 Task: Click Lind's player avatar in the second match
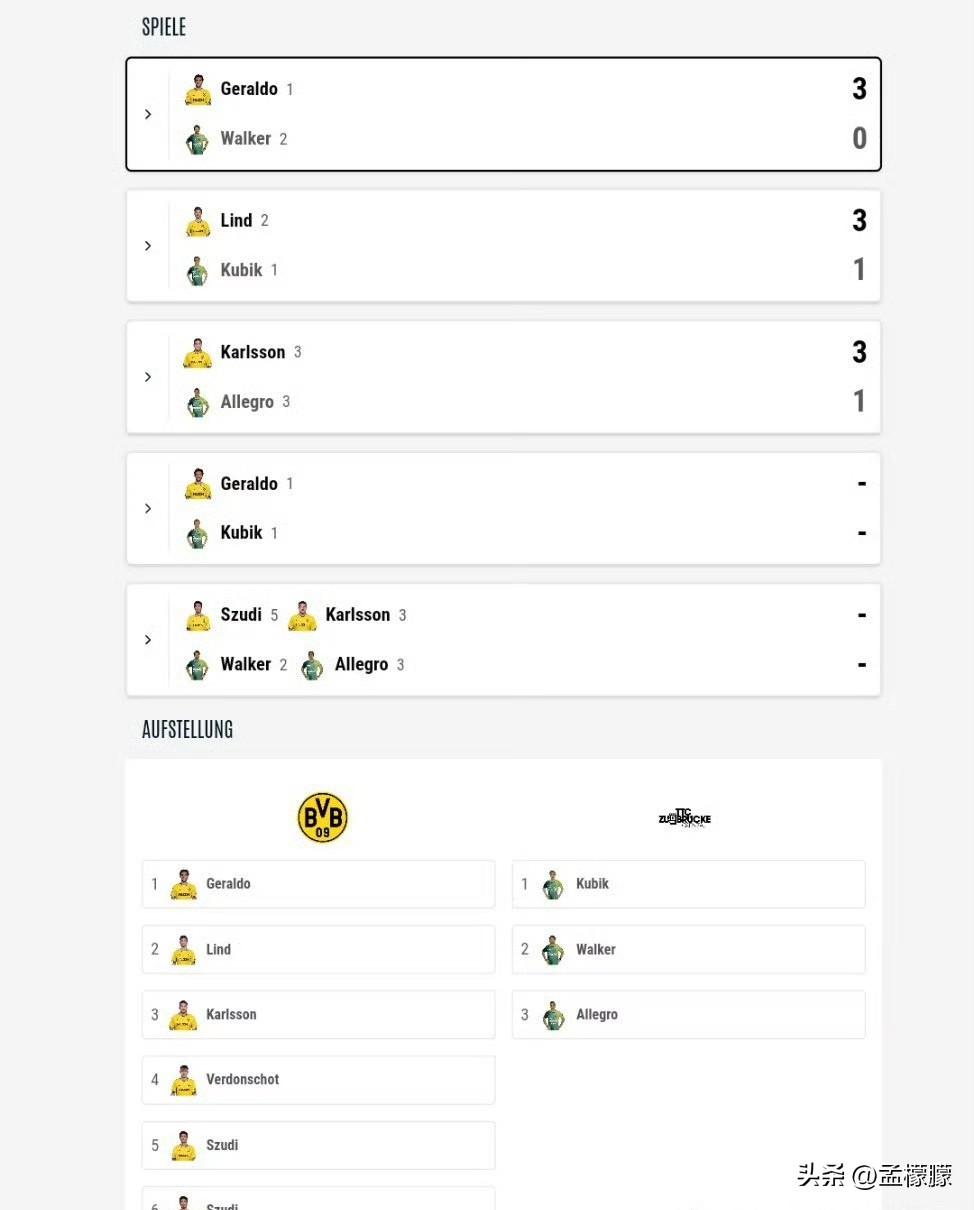click(x=198, y=221)
